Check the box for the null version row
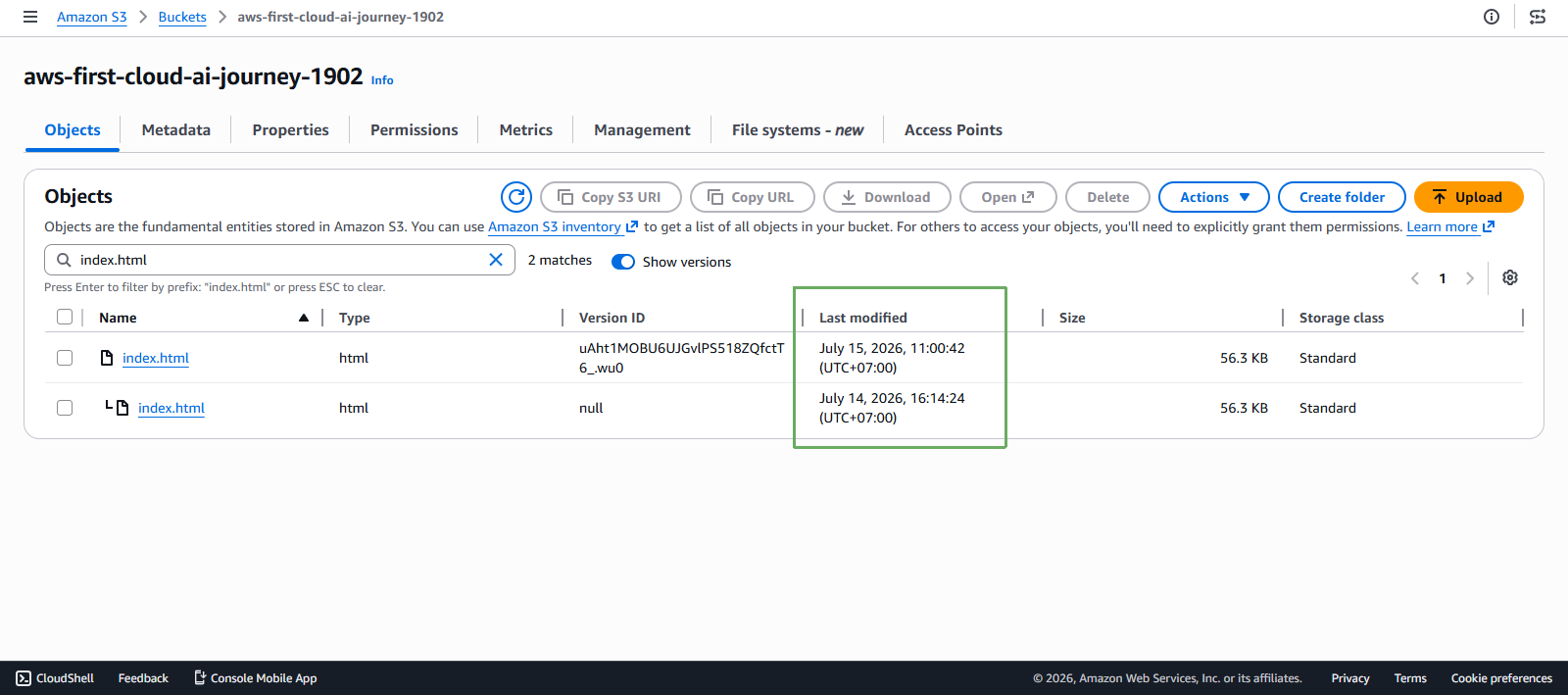Image resolution: width=1568 pixels, height=695 pixels. (x=65, y=408)
